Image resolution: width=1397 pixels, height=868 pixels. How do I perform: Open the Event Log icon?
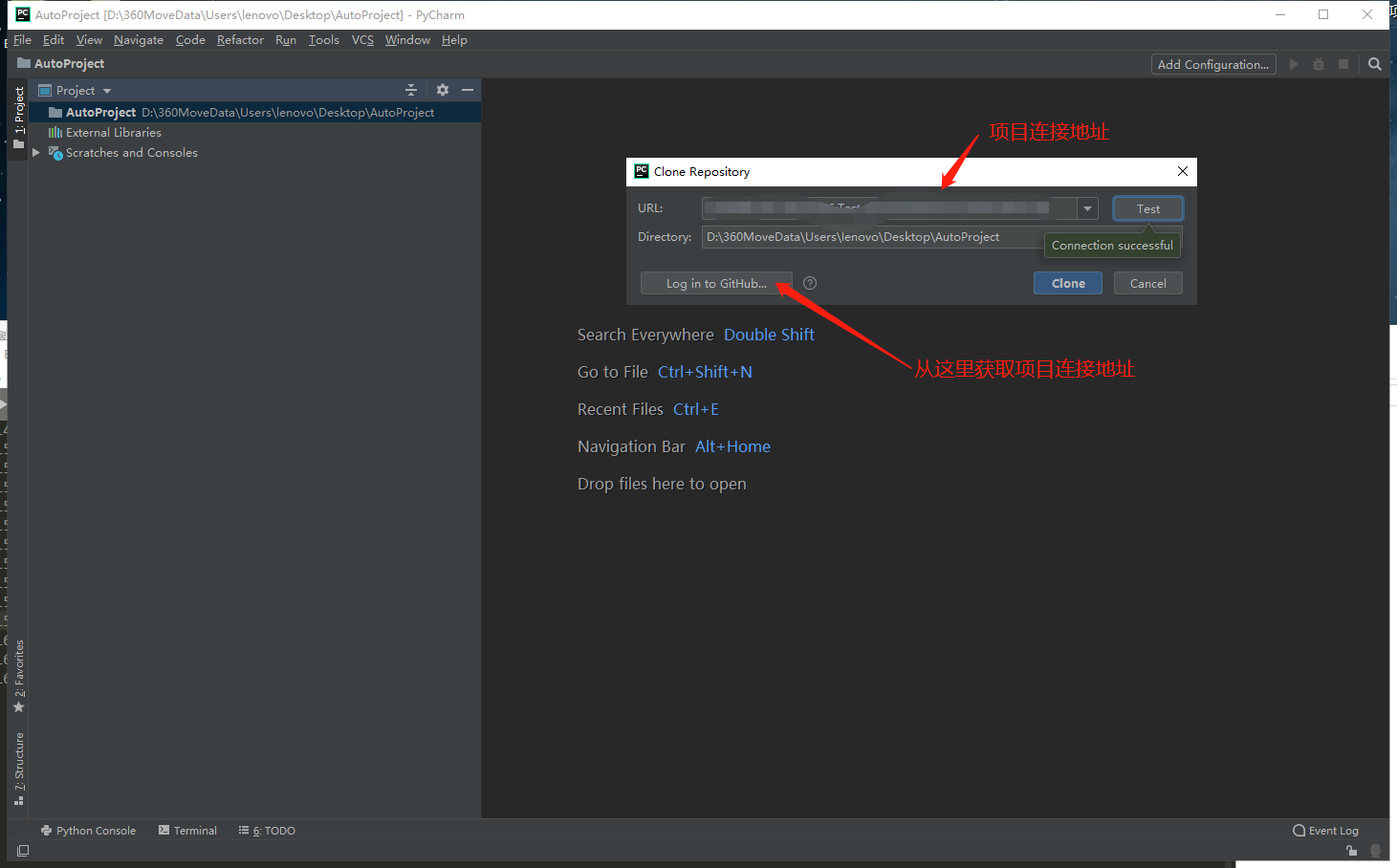click(x=1325, y=830)
